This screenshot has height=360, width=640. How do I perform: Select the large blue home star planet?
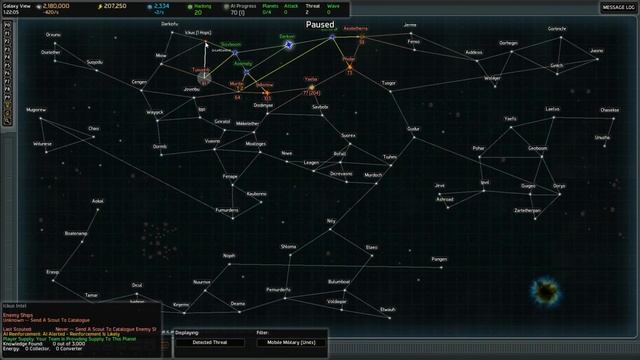(x=289, y=44)
